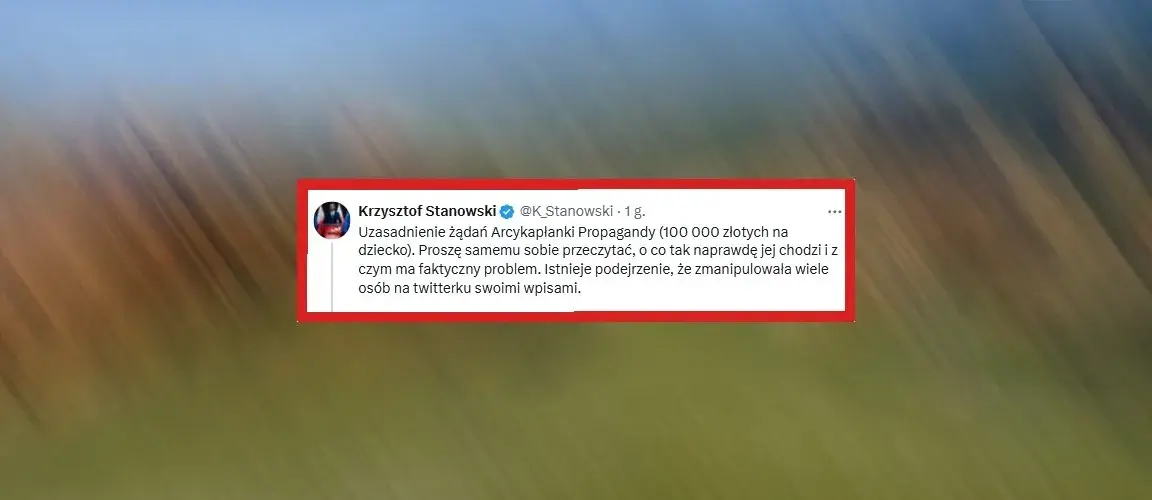The image size is (1152, 500).
Task: Click the vertical thread line below avatar
Action: point(332,276)
